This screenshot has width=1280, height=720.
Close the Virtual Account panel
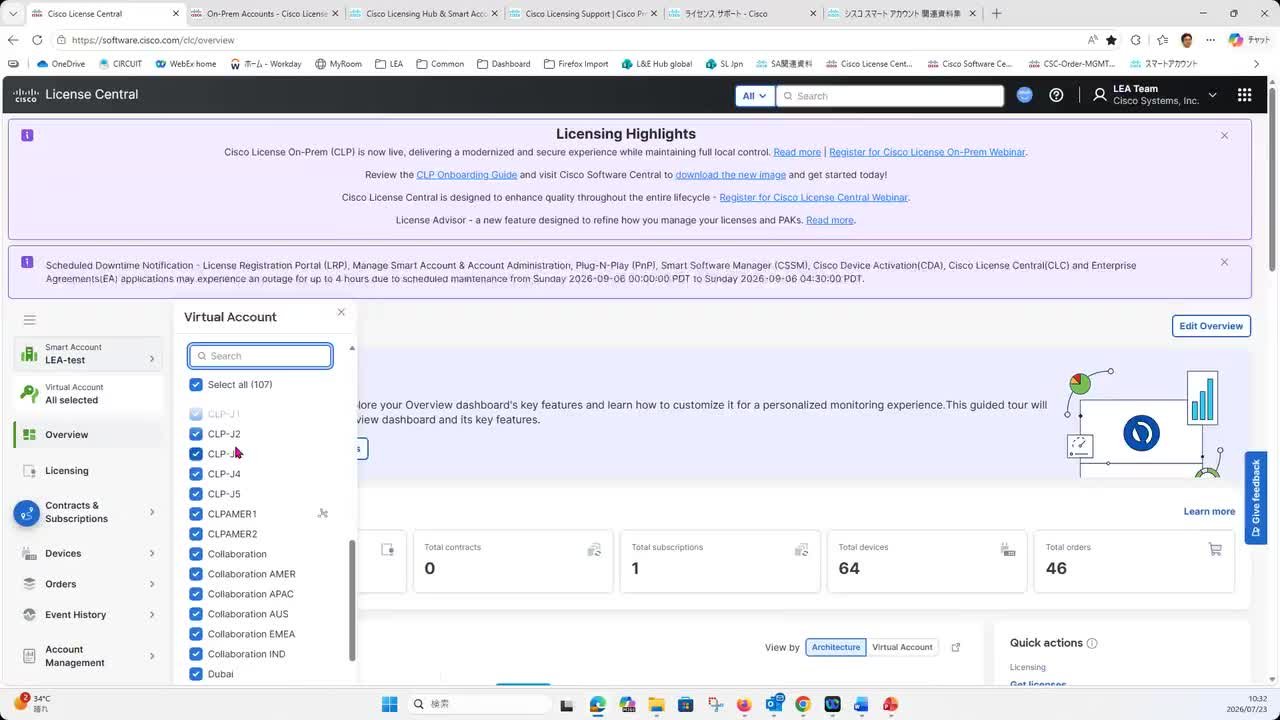click(x=341, y=312)
